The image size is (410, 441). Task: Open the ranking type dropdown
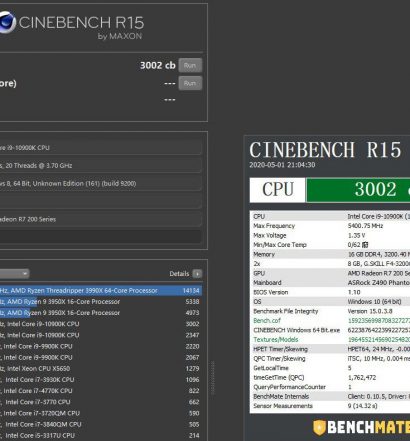tap(14, 274)
